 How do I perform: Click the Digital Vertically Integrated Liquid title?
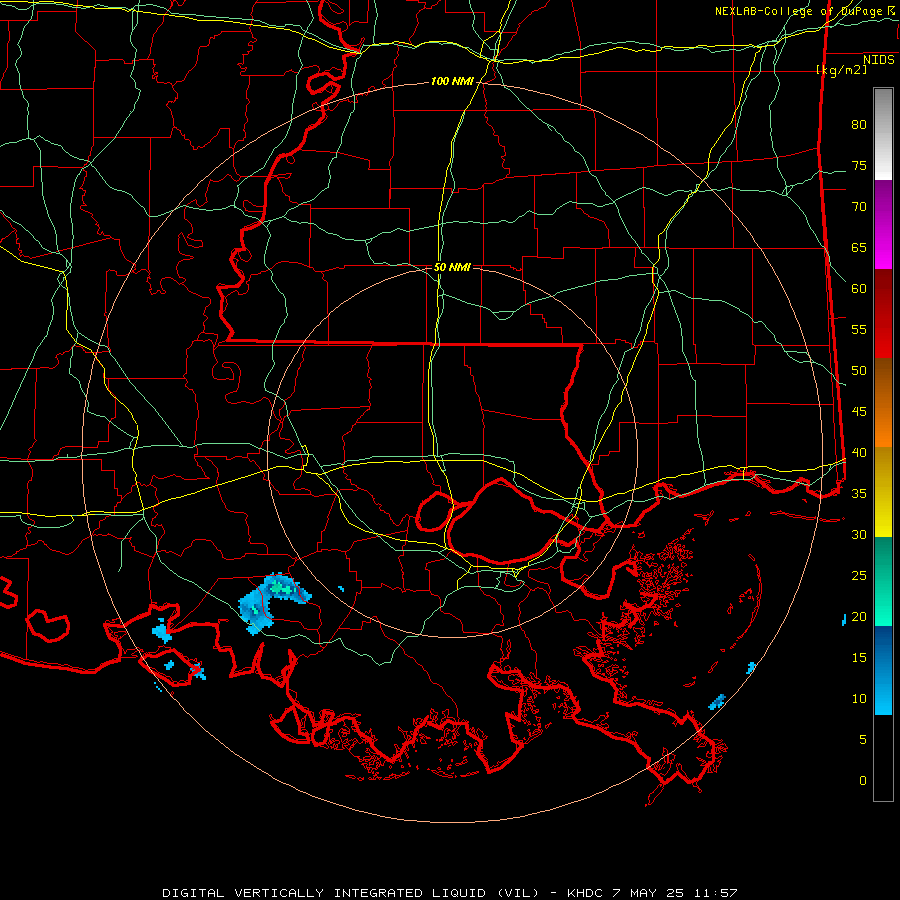(x=351, y=893)
